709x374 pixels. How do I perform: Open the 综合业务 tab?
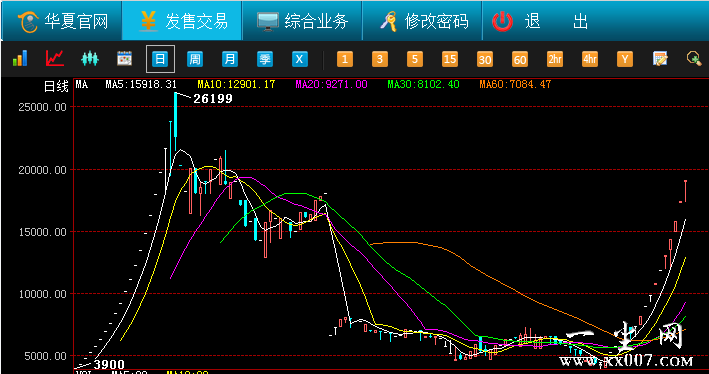[x=302, y=21]
